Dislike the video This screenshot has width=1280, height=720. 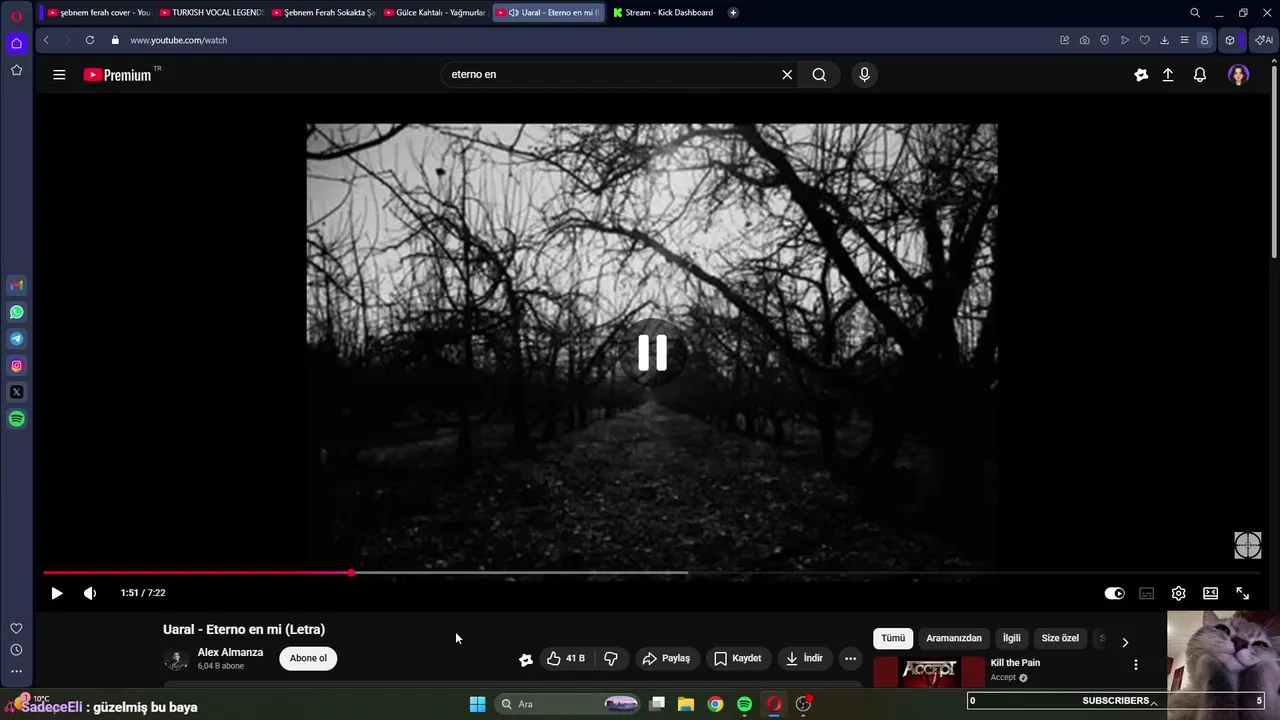click(x=611, y=658)
